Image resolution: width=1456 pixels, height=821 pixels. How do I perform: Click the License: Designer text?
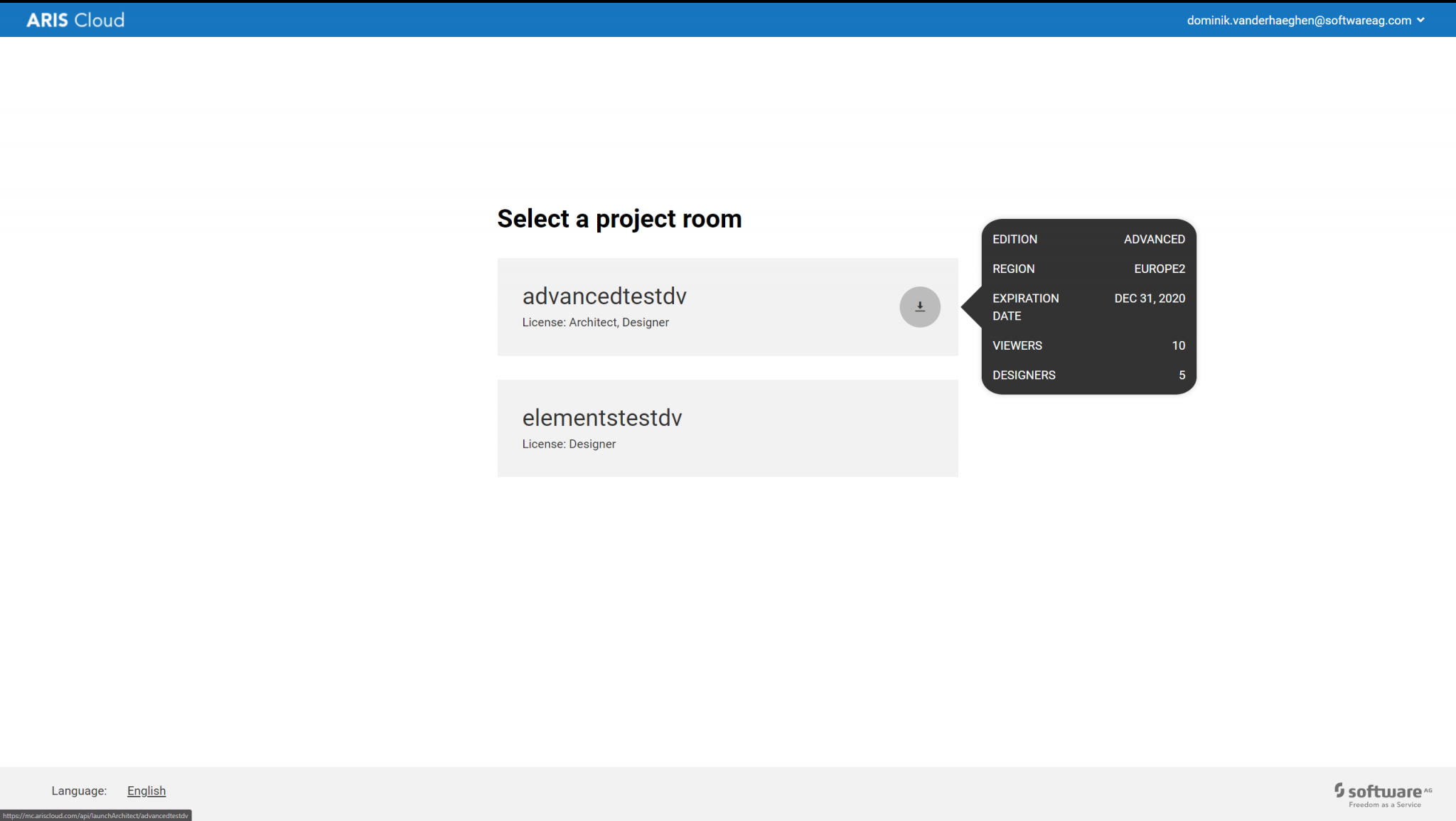click(569, 444)
